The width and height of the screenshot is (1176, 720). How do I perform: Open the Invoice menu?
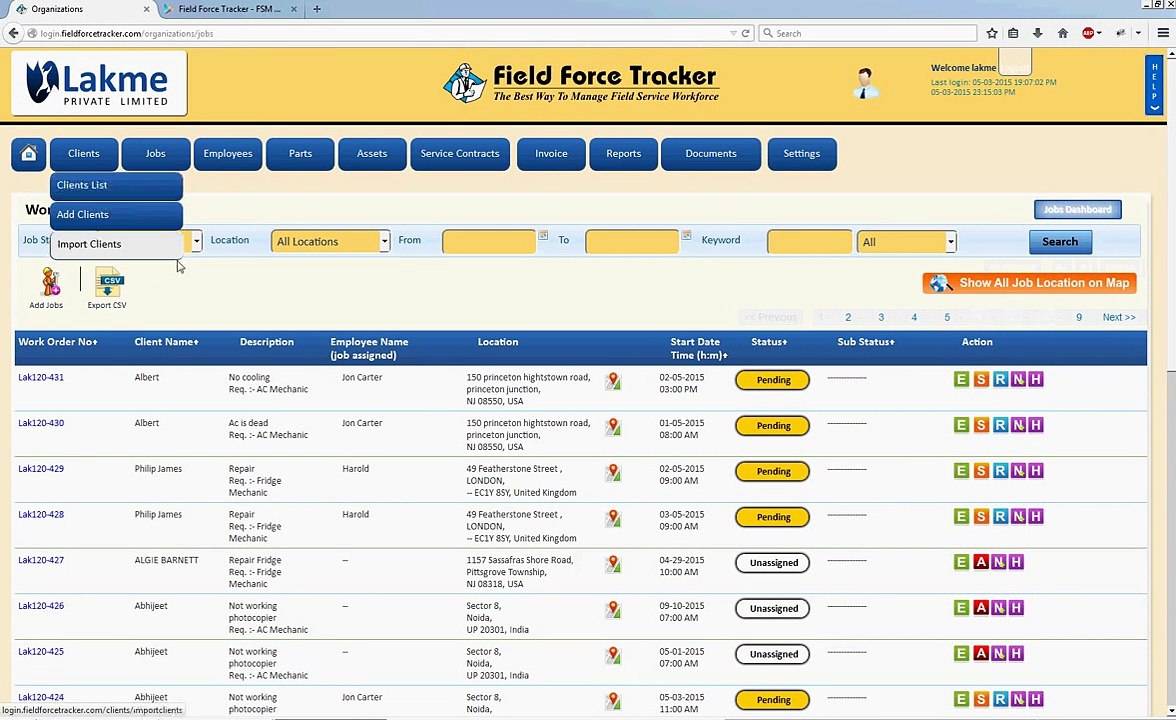point(551,154)
